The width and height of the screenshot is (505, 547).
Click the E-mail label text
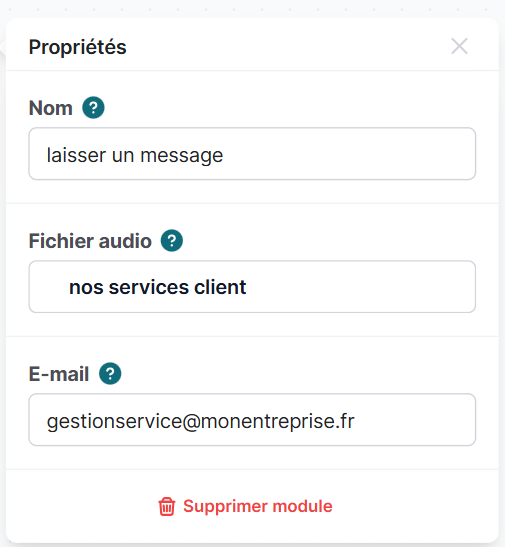pos(59,374)
